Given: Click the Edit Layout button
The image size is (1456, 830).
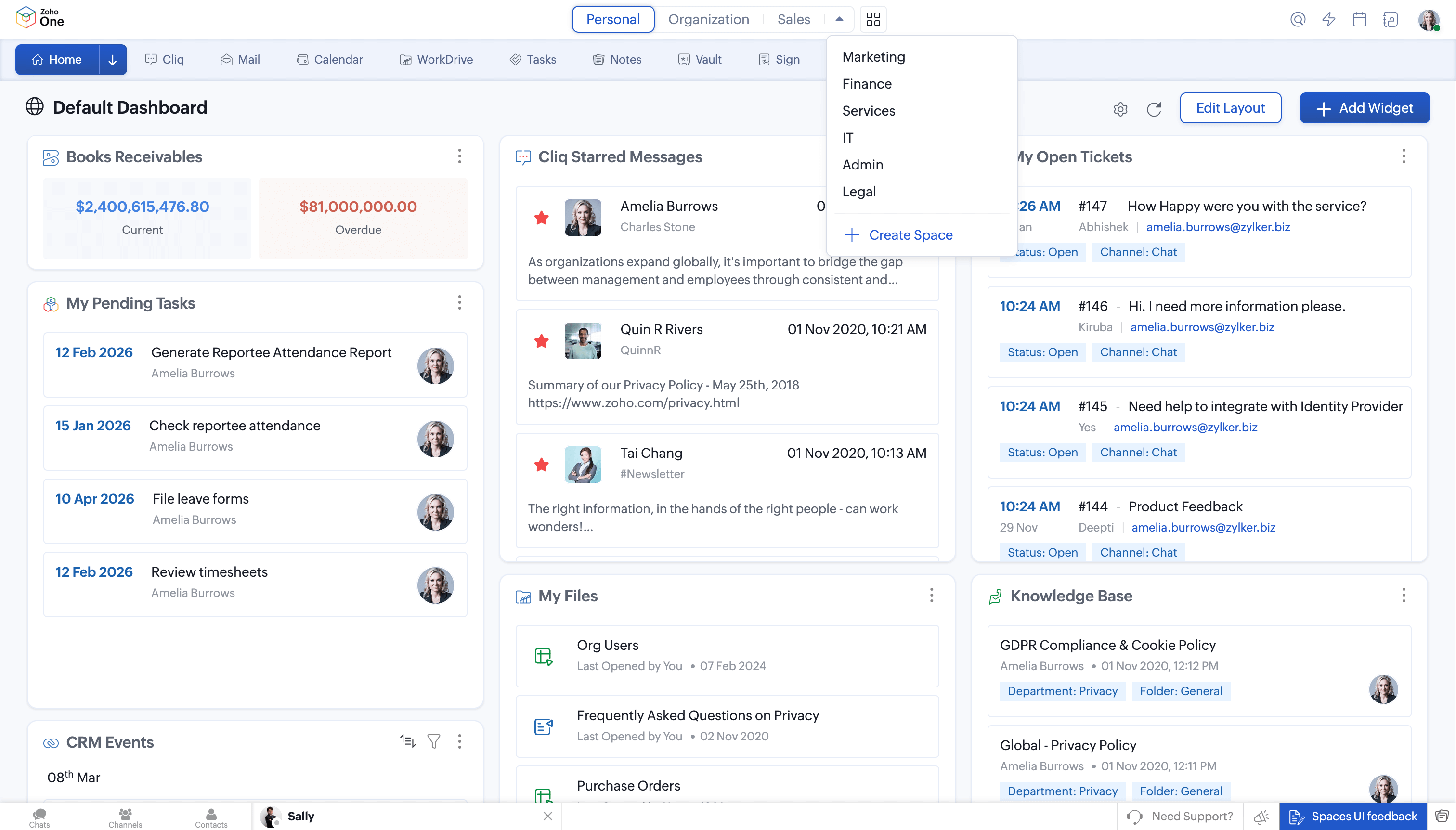Looking at the screenshot, I should tap(1230, 108).
